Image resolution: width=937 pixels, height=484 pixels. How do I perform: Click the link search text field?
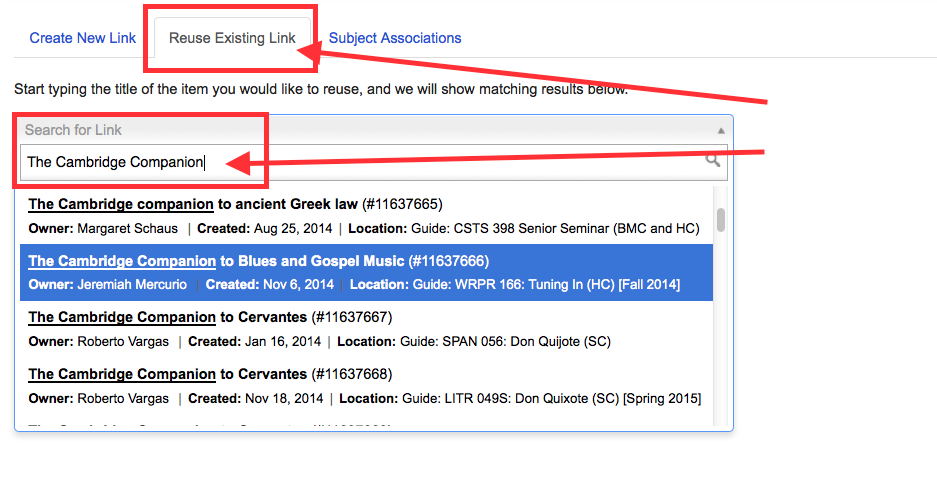coord(373,163)
